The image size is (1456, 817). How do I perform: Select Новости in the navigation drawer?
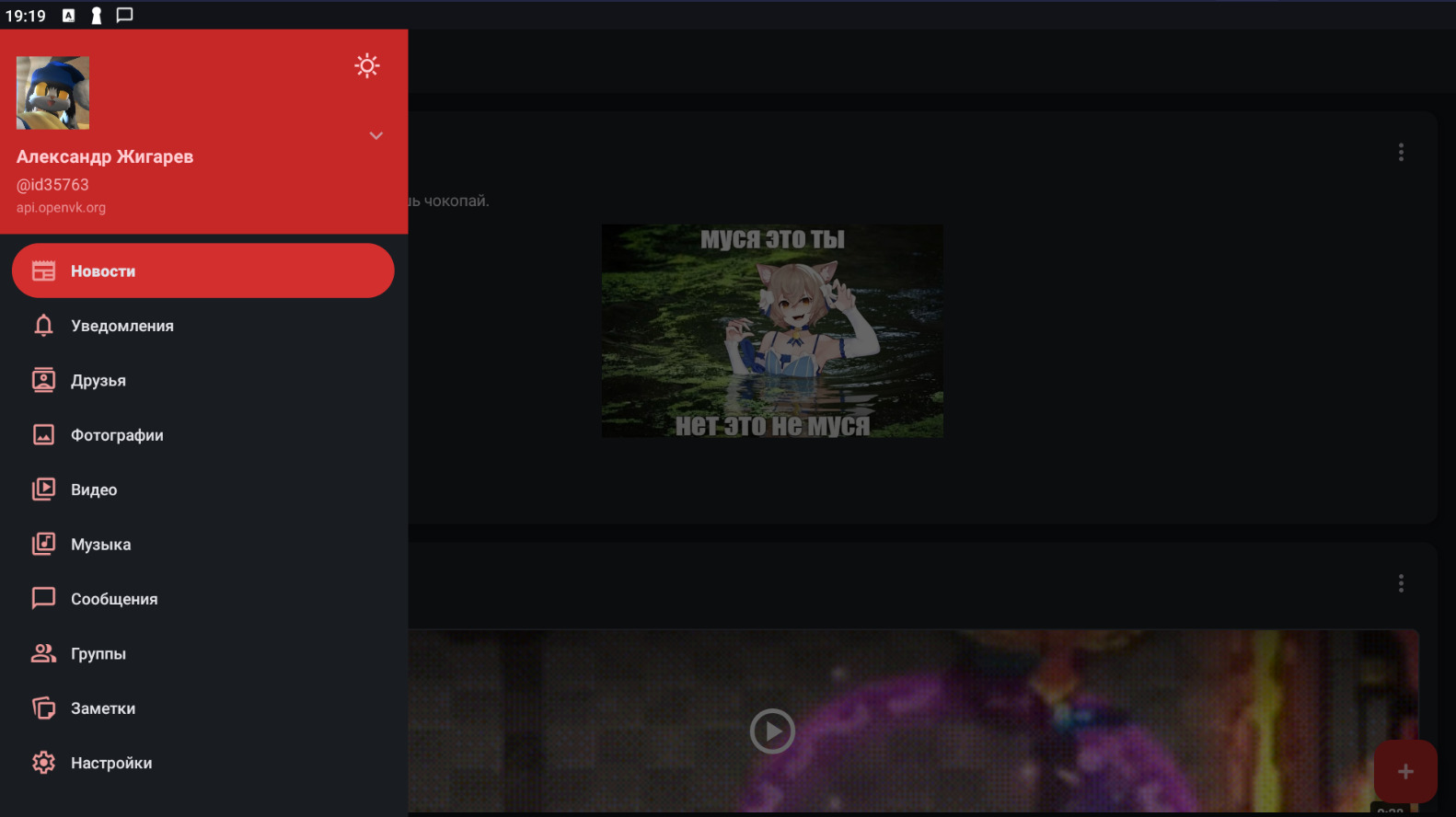tap(203, 270)
